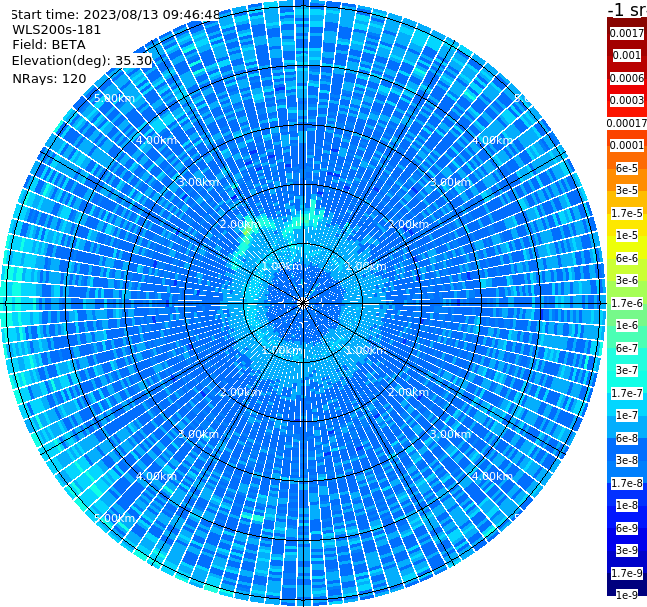
Task: Pick the 3e-7 colorbar value
Action: pyautogui.click(x=627, y=370)
